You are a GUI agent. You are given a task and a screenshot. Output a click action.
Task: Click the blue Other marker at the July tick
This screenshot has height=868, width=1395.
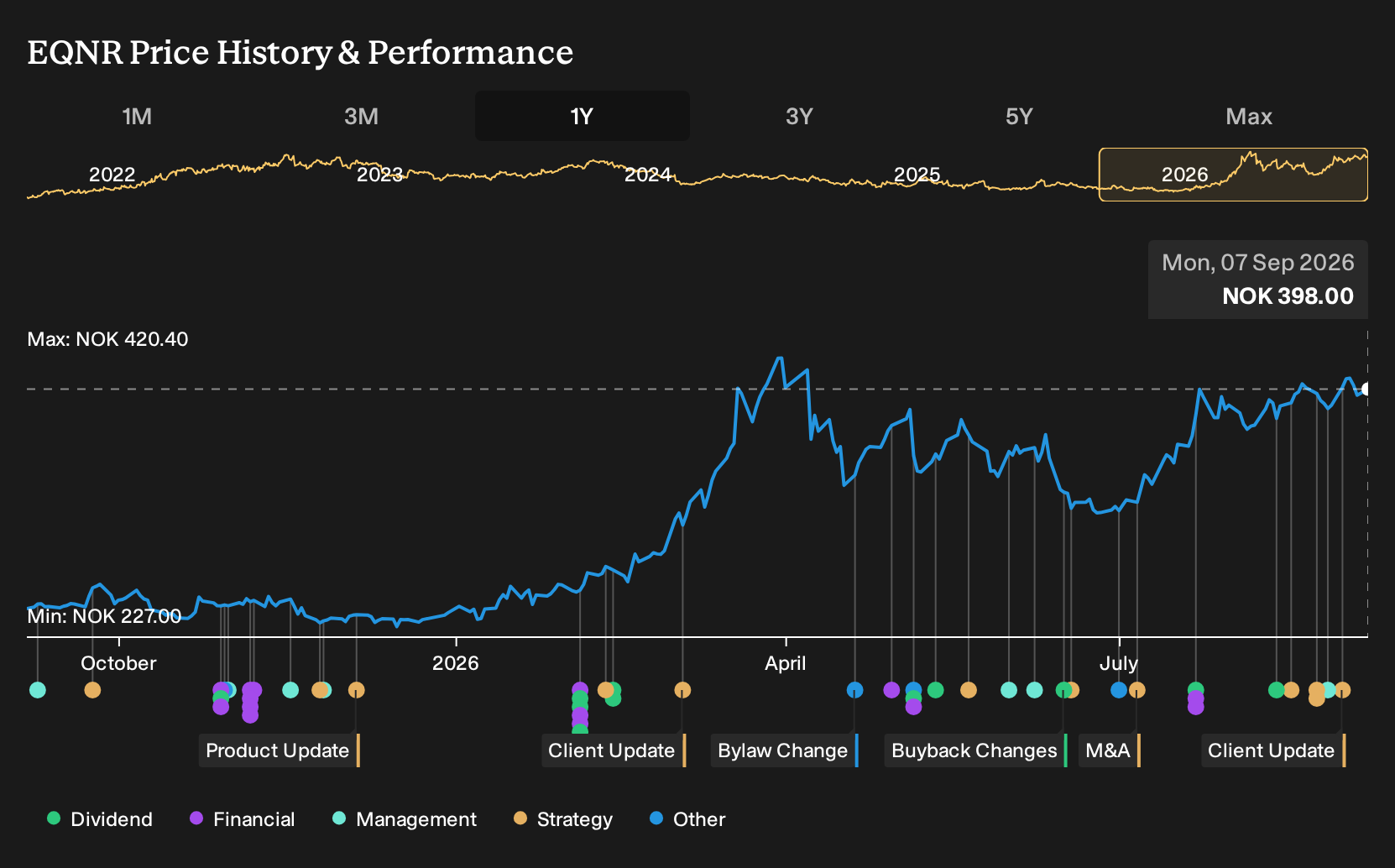pos(1119,690)
